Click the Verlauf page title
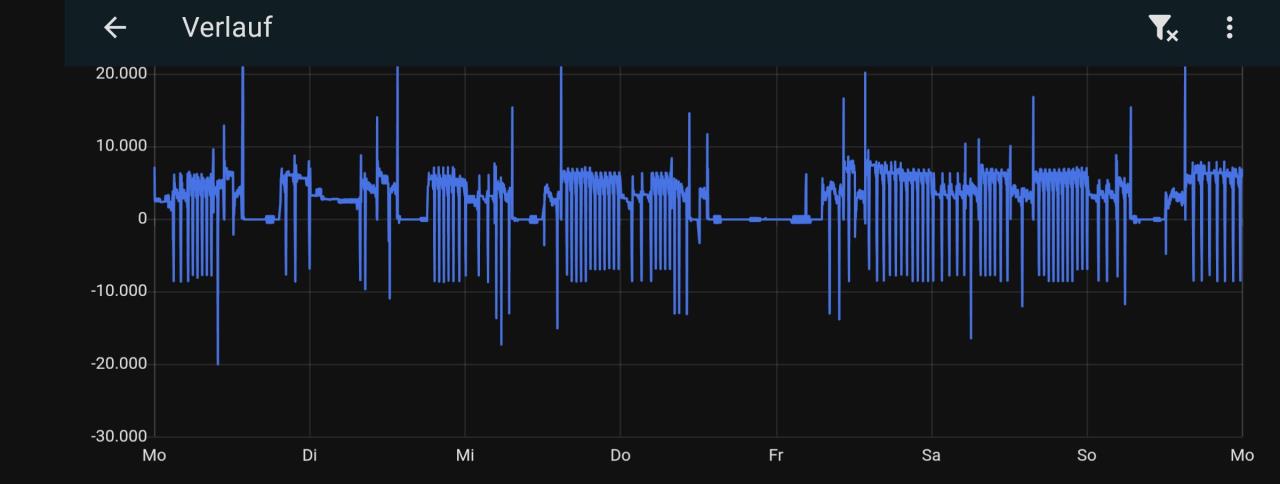Screen dimensions: 1280x484 [227, 28]
